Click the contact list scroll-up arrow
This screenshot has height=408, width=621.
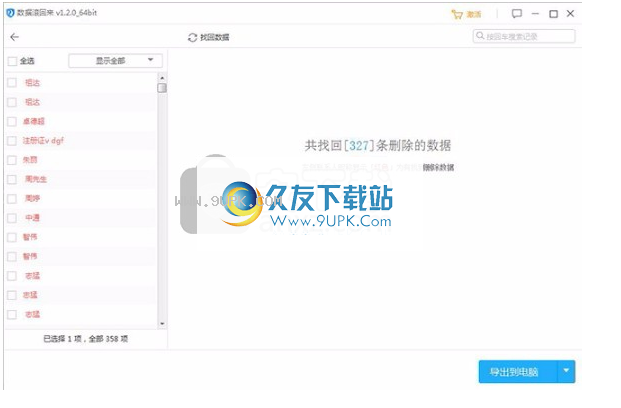(x=162, y=78)
